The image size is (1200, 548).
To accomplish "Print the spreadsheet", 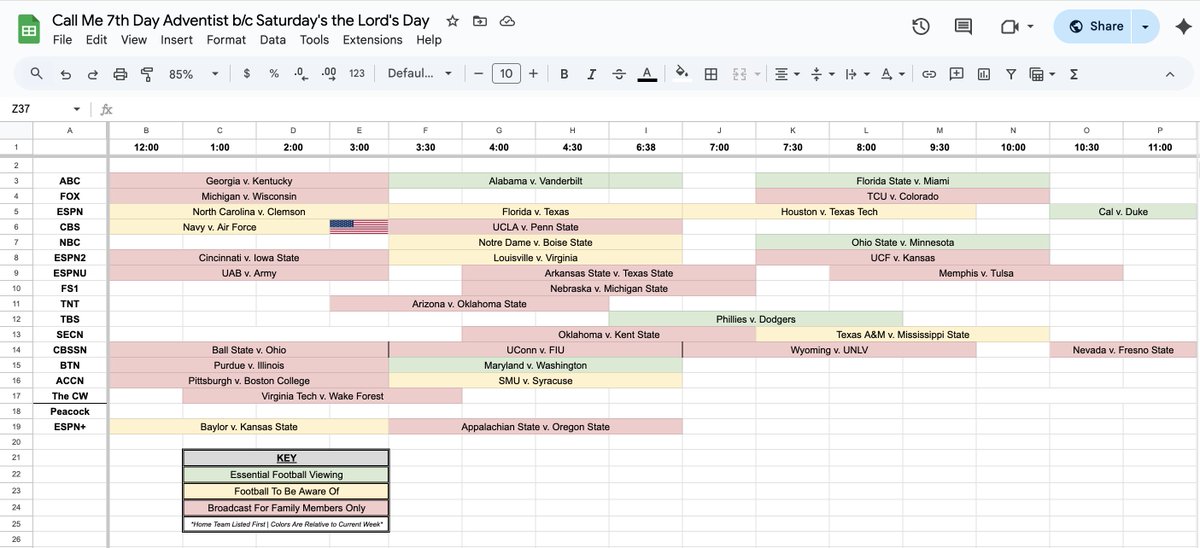I will tap(120, 74).
